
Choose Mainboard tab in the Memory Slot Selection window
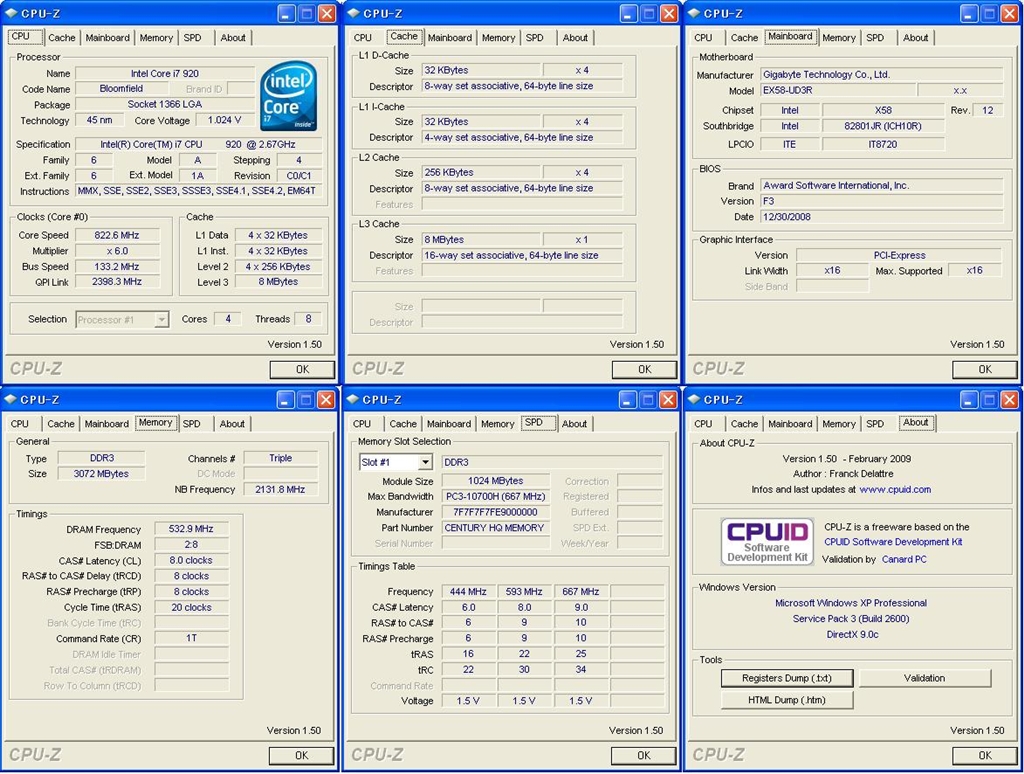(449, 424)
